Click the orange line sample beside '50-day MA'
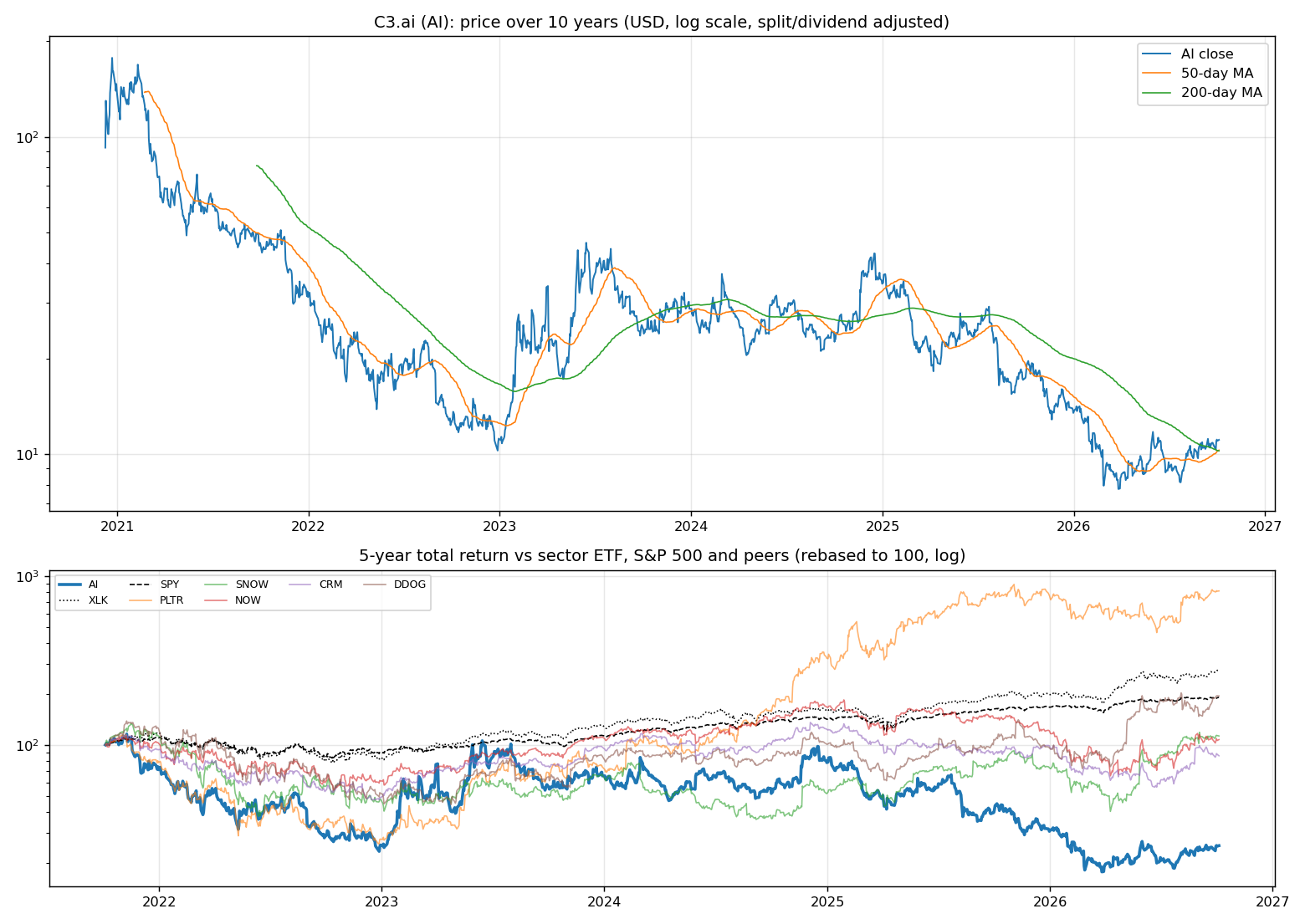 click(1158, 74)
